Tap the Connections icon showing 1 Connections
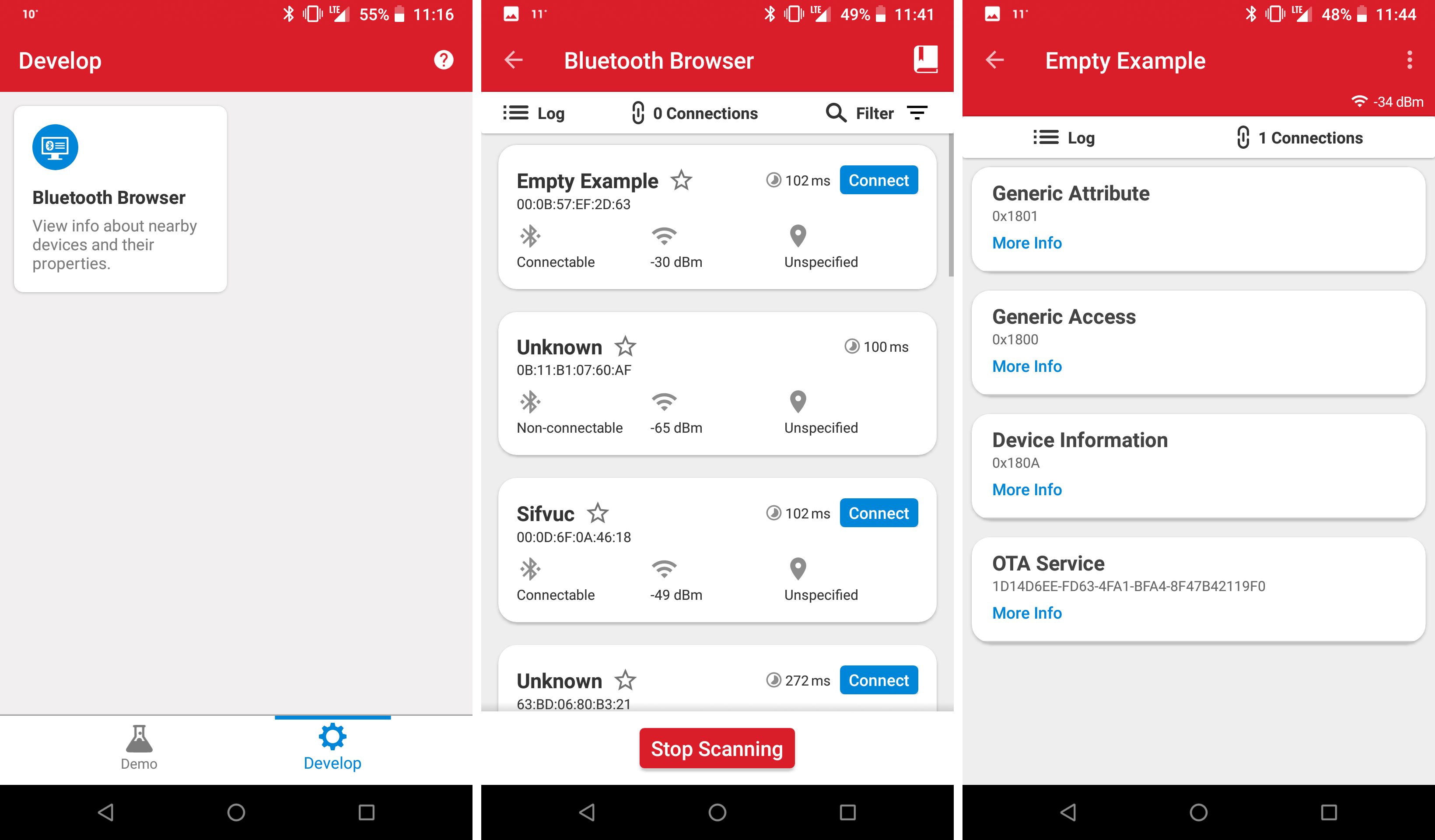The width and height of the screenshot is (1435, 840). coord(1300,138)
